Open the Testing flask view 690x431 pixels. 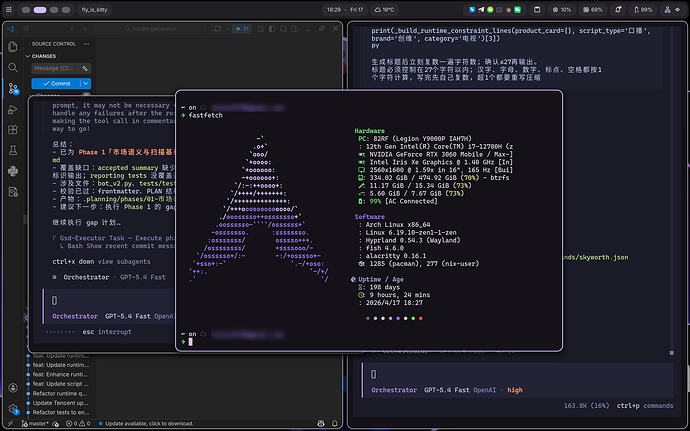click(x=13, y=151)
